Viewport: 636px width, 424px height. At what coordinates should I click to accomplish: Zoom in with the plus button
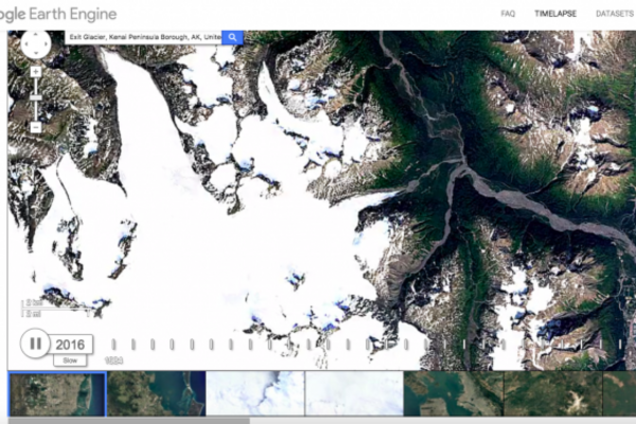(x=36, y=72)
